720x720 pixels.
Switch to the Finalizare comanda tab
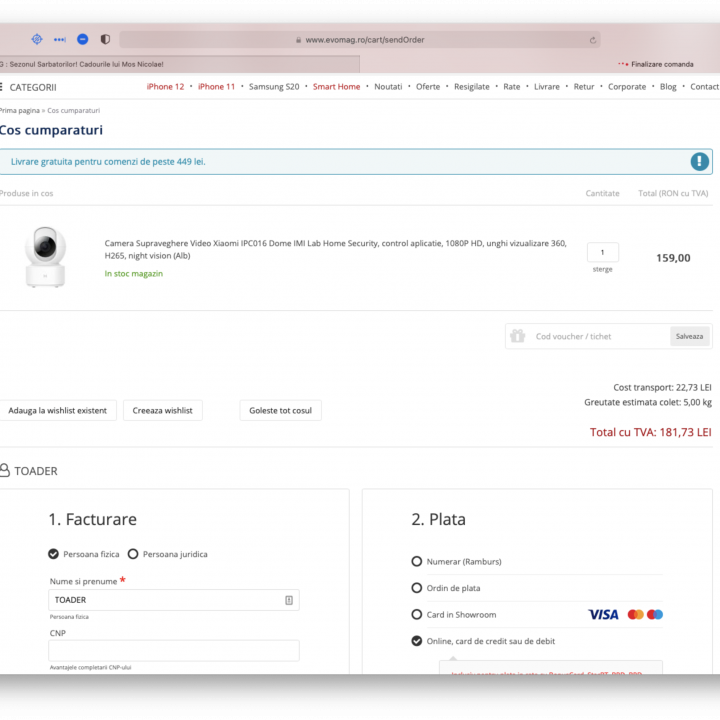661,64
